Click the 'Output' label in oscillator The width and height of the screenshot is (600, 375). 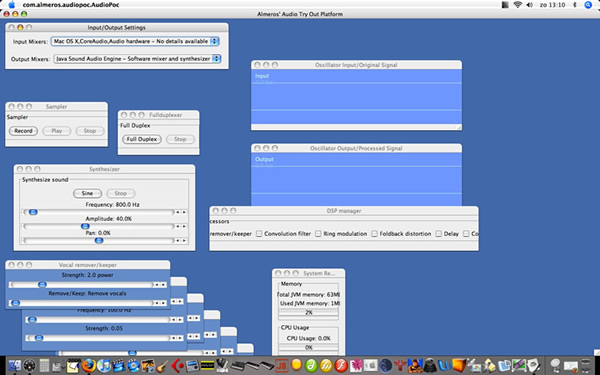264,159
